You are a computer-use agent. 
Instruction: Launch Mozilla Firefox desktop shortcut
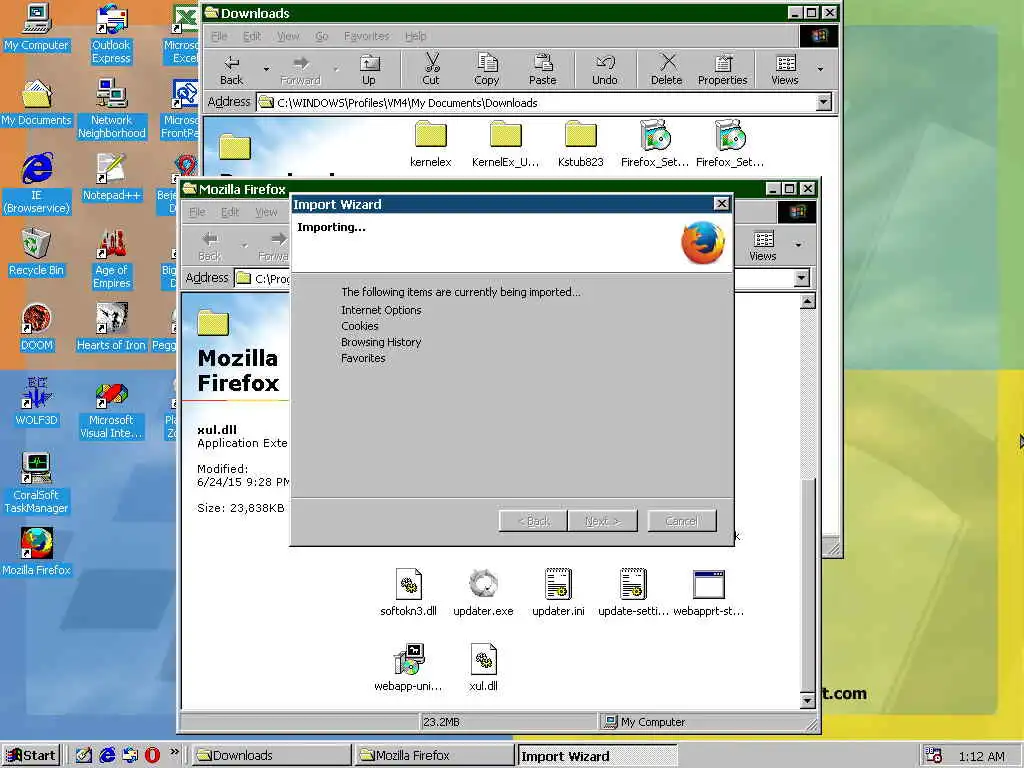[x=37, y=552]
